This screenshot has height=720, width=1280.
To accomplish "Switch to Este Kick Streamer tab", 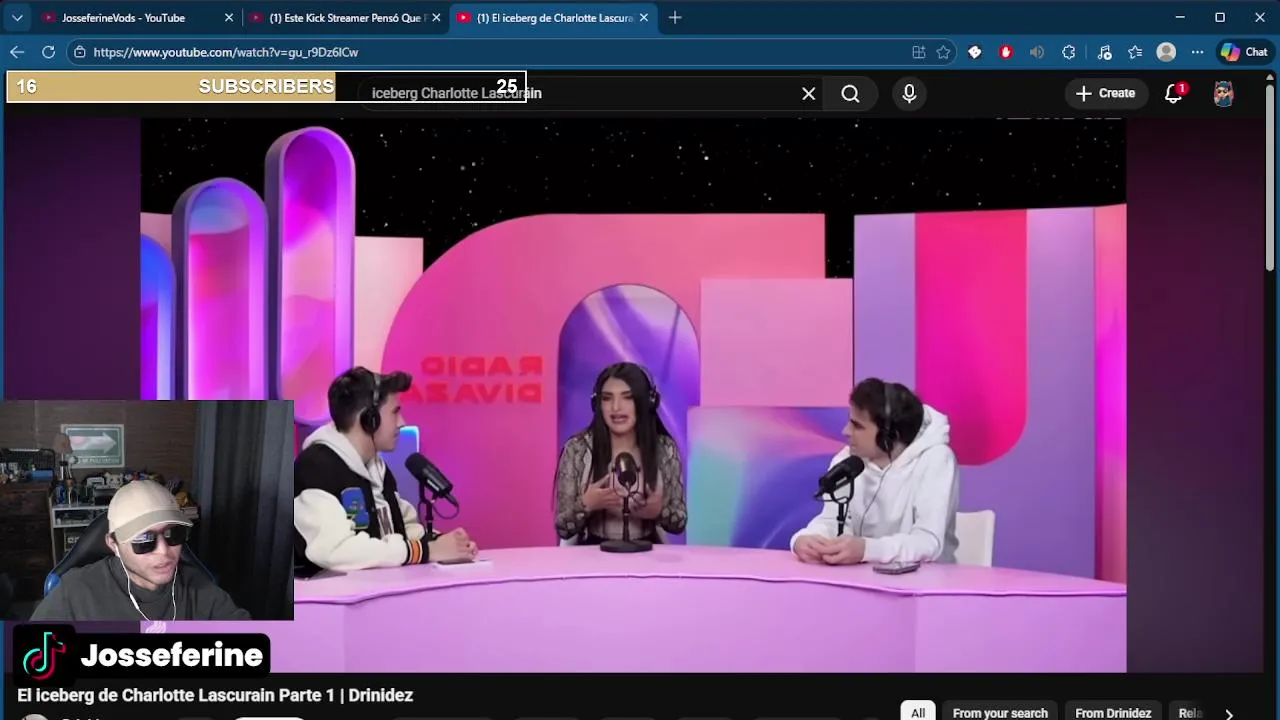I will 346,18.
